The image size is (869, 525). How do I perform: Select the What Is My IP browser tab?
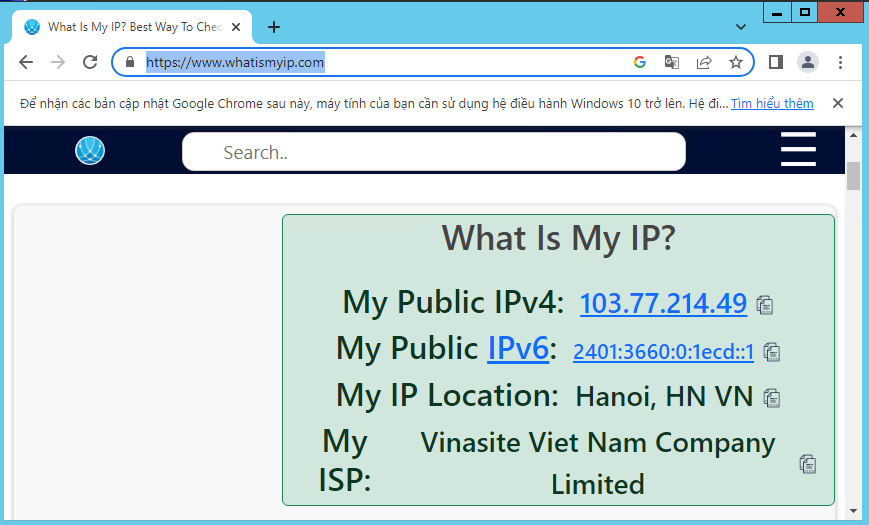tap(132, 27)
